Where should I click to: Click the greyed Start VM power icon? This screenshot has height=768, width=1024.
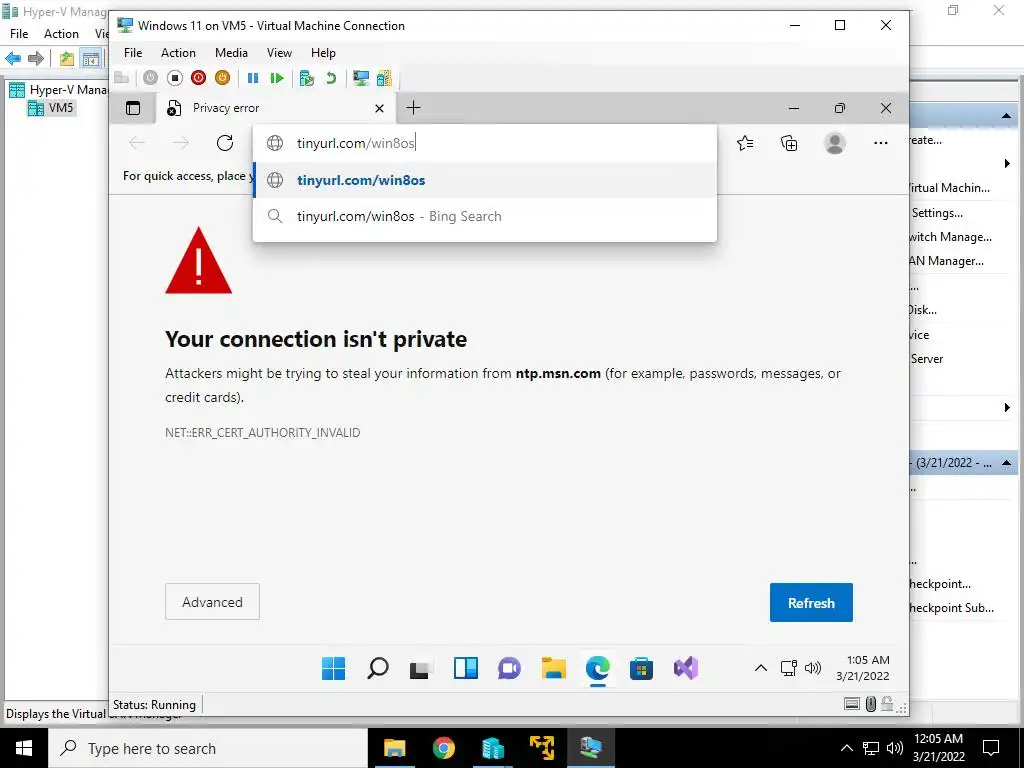pyautogui.click(x=150, y=78)
